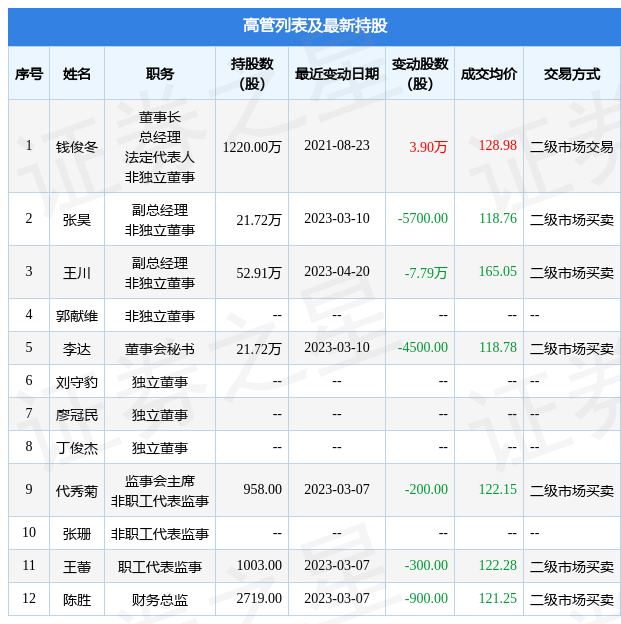Select change value -300.00
This screenshot has height=624, width=621.
[x=426, y=566]
